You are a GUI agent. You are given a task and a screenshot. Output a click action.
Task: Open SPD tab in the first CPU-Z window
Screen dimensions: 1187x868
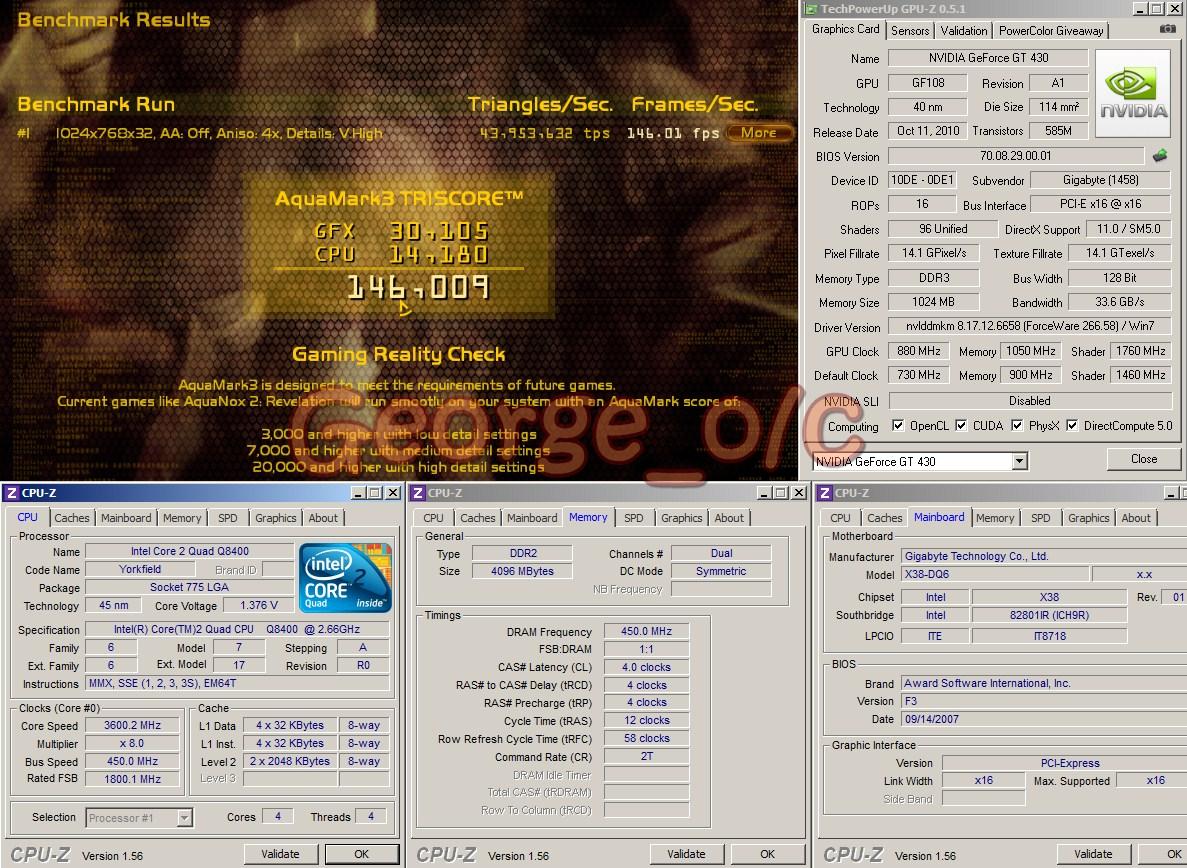pos(228,518)
